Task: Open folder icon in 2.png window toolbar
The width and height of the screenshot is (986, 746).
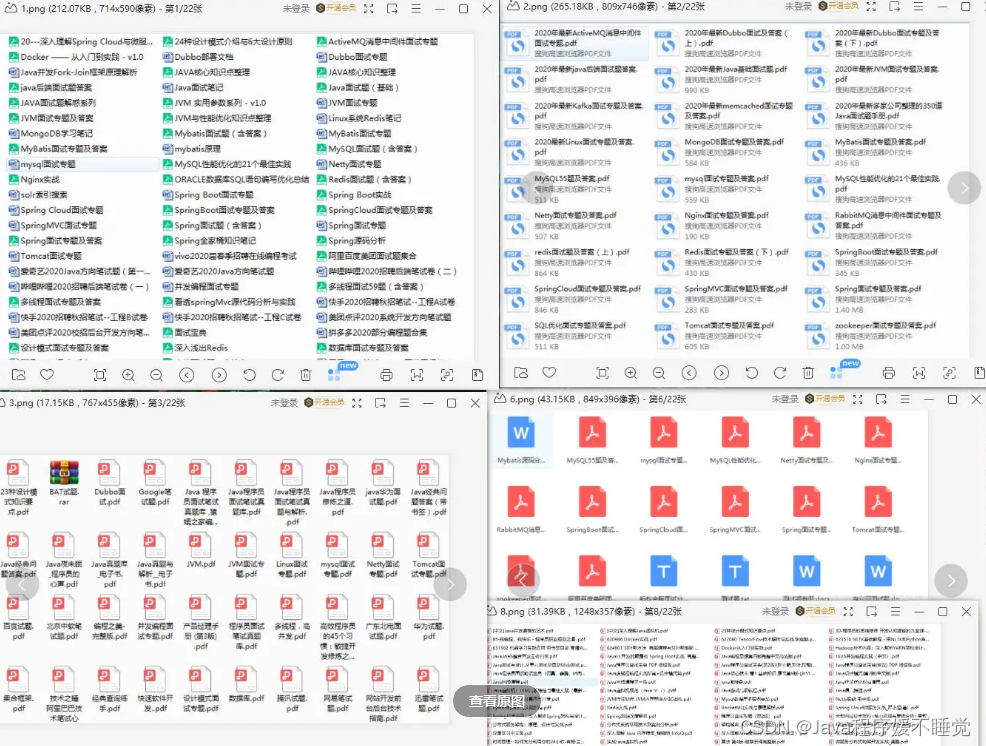Action: [x=521, y=373]
